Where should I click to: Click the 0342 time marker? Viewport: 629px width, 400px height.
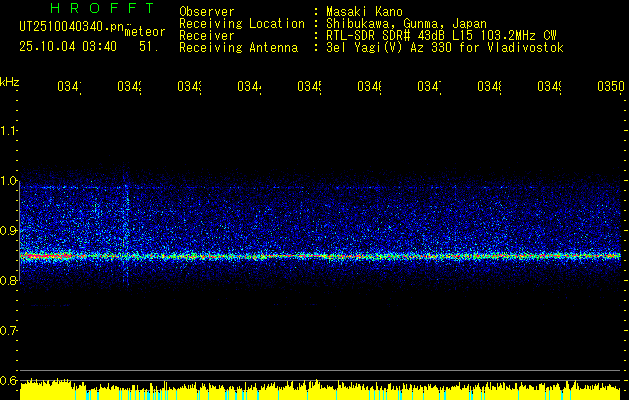coord(130,86)
